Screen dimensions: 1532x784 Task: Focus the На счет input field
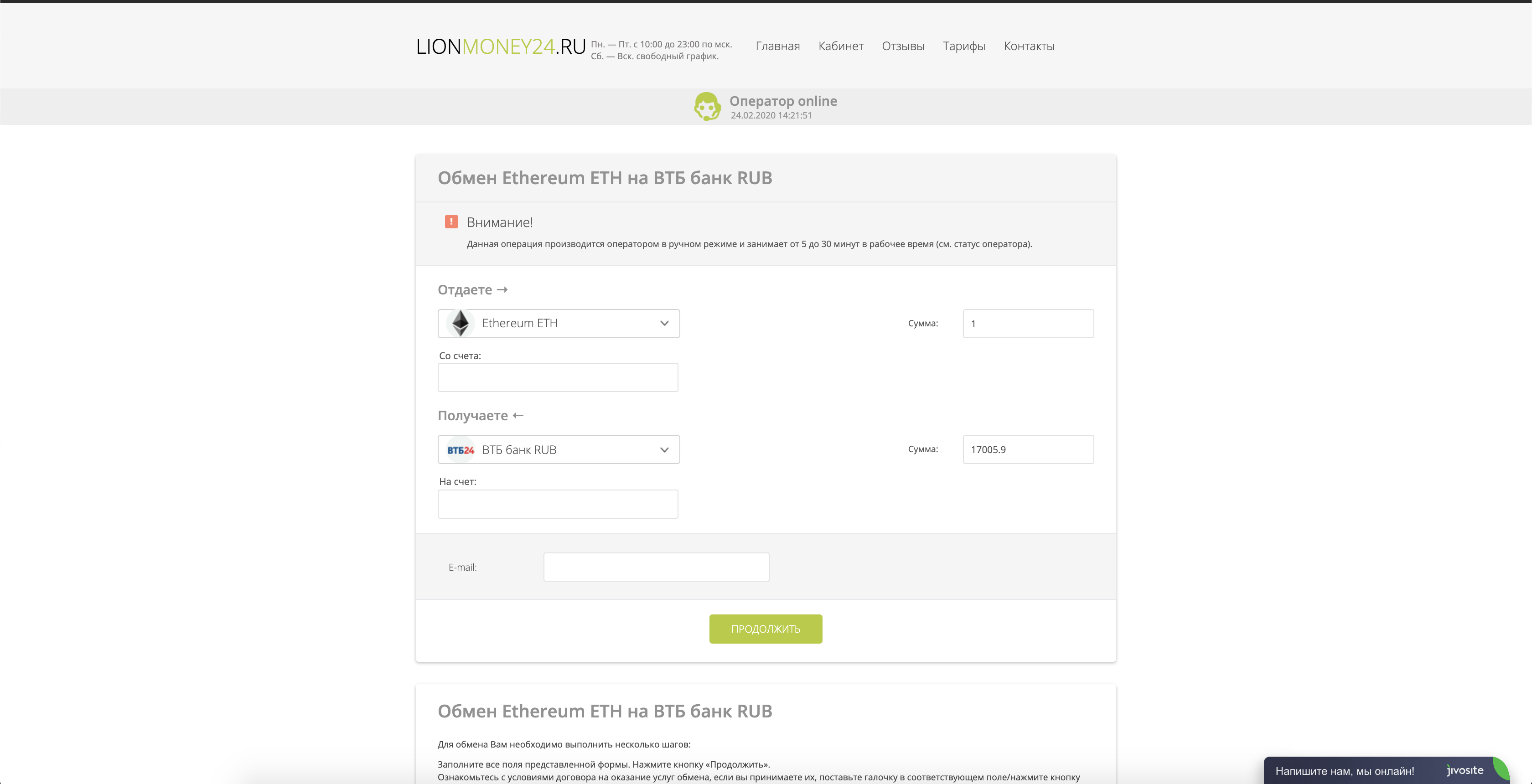[x=557, y=504]
